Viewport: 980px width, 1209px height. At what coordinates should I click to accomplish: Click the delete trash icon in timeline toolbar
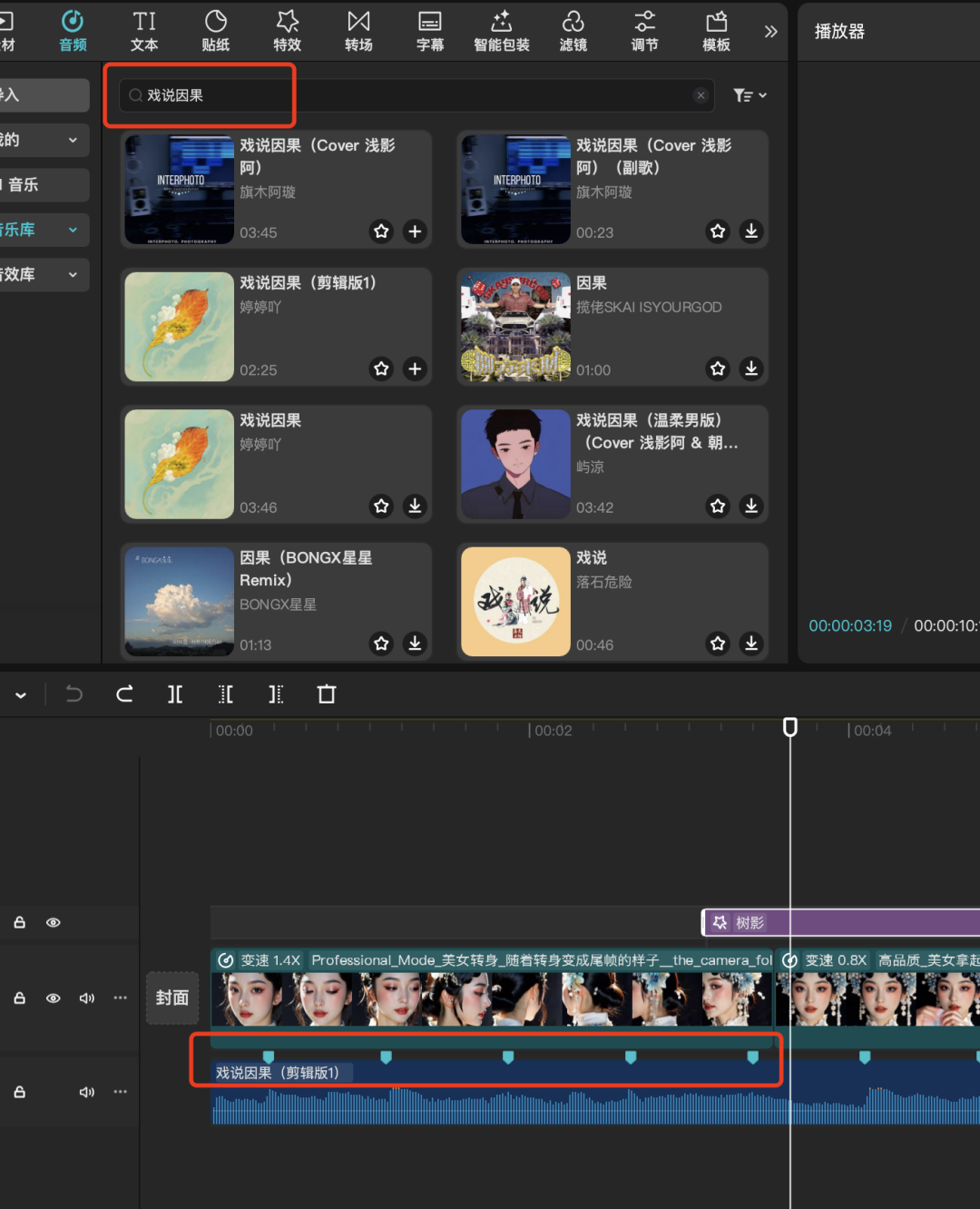click(x=327, y=694)
